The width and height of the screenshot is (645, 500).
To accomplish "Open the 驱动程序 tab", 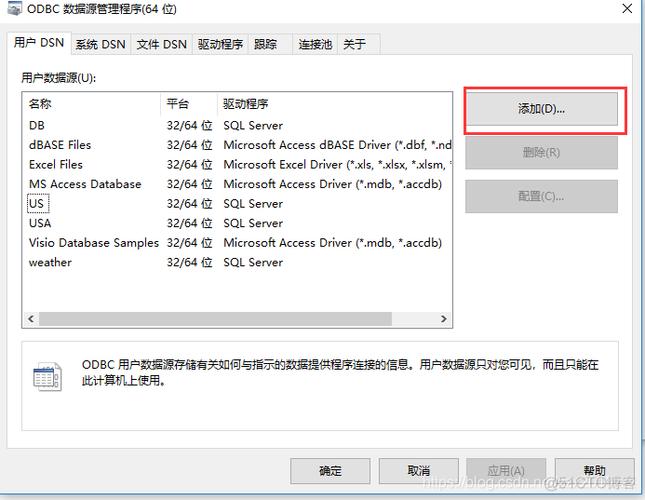I will (220, 44).
